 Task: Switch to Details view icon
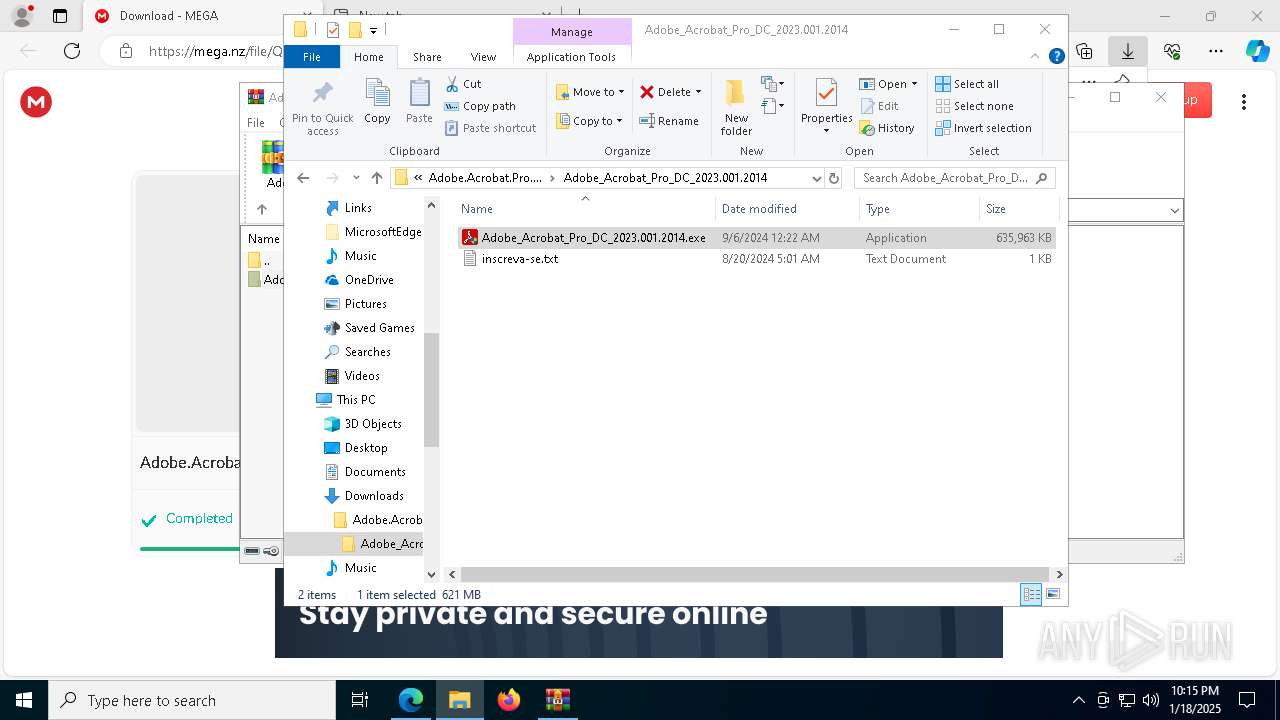pos(1031,594)
